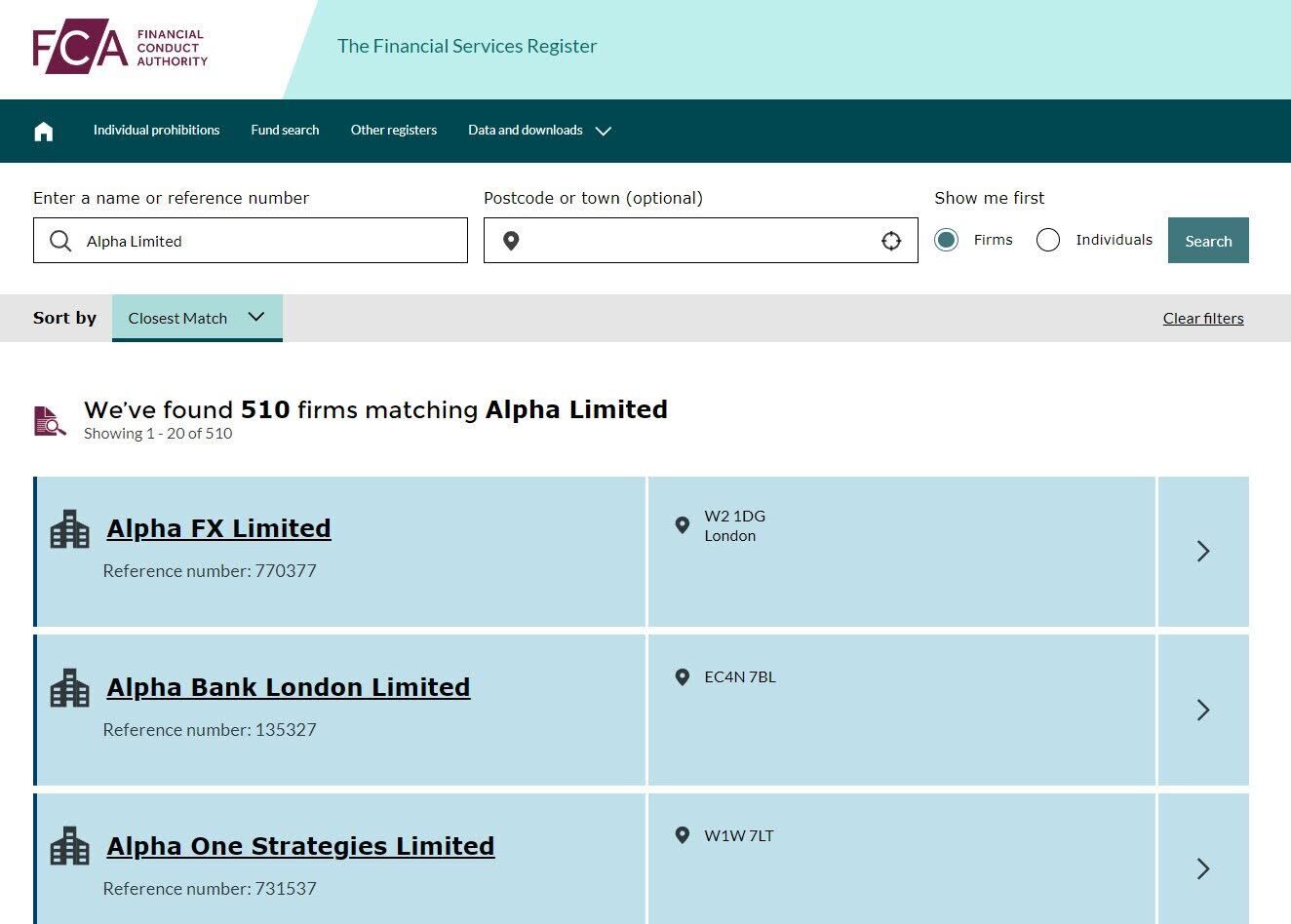The image size is (1291, 924).
Task: Open Alpha FX Limited via right arrow
Action: click(1203, 552)
